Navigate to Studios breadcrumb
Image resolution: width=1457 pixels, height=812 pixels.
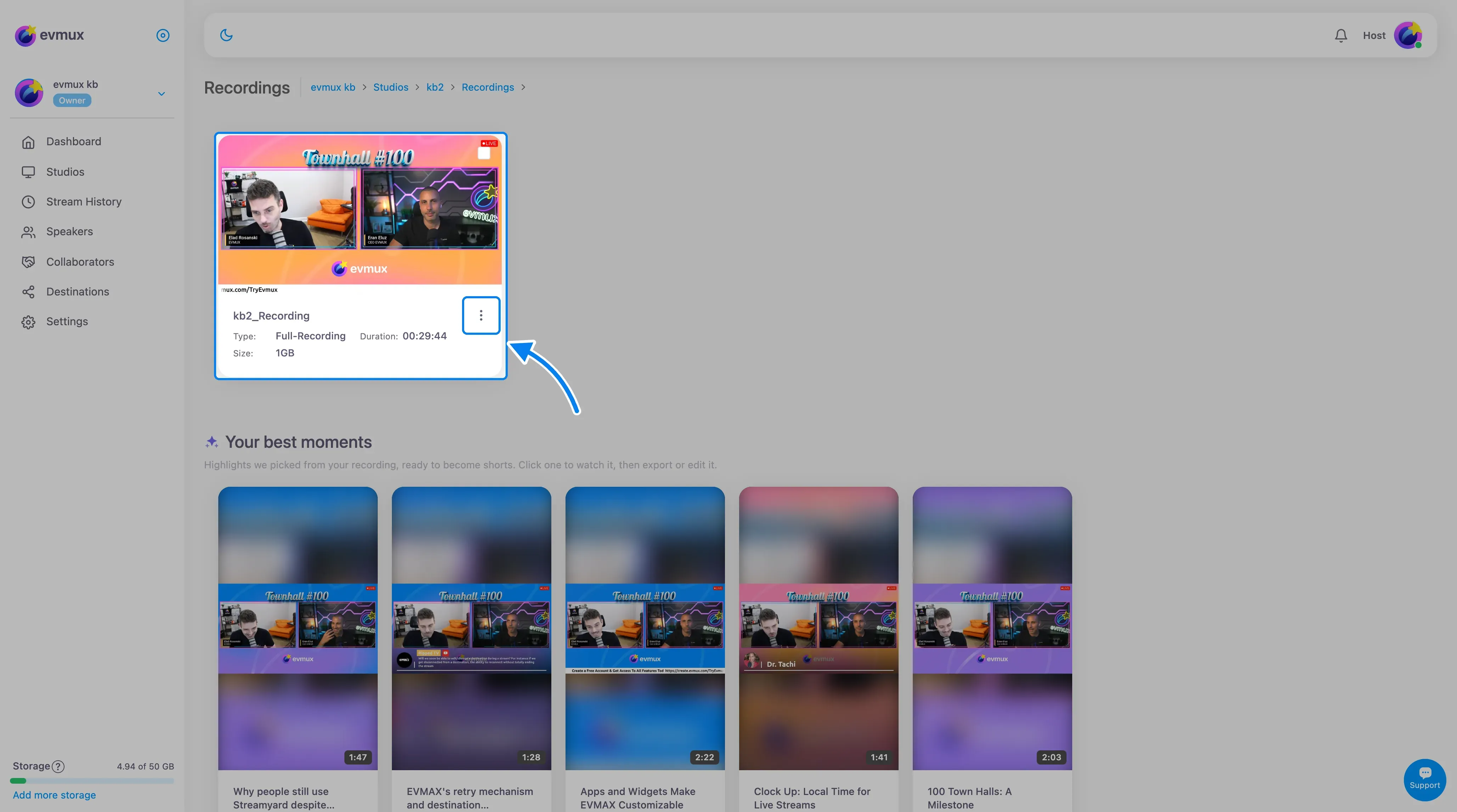[390, 87]
